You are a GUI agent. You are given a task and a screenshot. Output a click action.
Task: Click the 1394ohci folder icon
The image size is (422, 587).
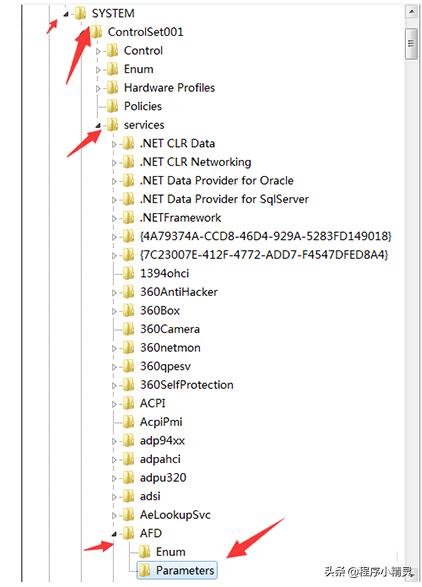pyautogui.click(x=128, y=273)
